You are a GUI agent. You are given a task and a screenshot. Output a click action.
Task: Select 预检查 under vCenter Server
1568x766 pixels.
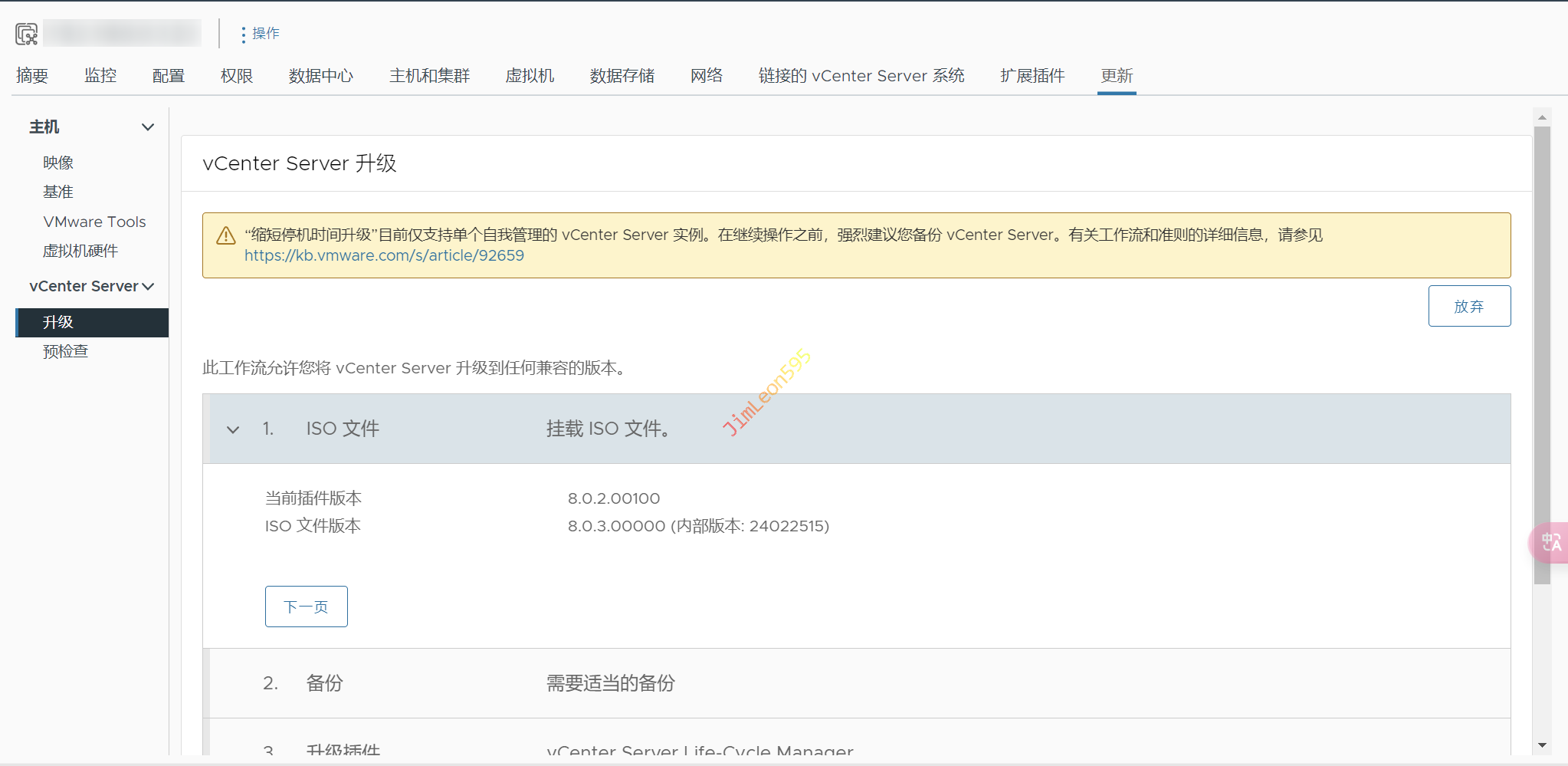[66, 351]
